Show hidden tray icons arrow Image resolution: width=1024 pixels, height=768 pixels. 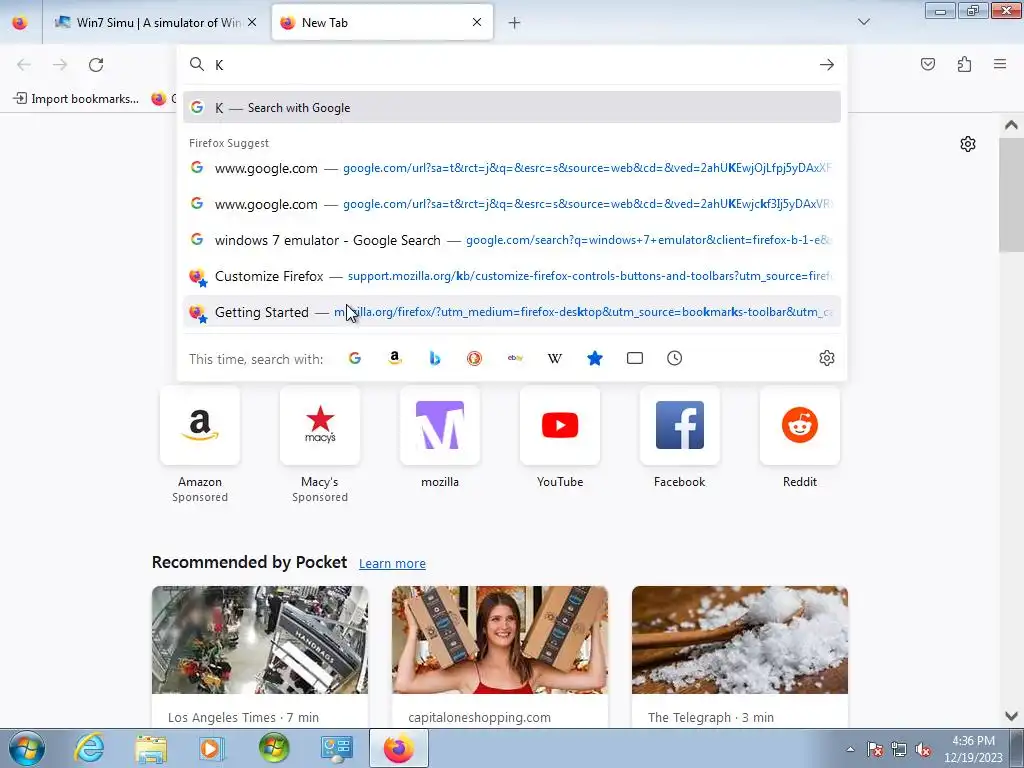point(850,749)
